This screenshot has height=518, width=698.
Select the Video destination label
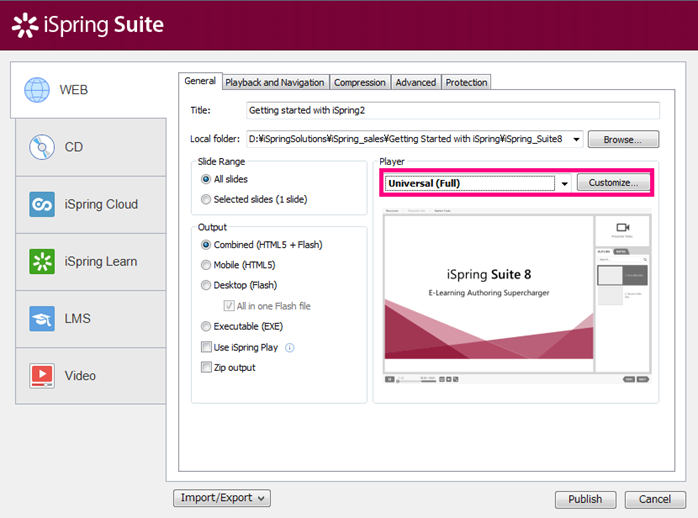(x=80, y=376)
